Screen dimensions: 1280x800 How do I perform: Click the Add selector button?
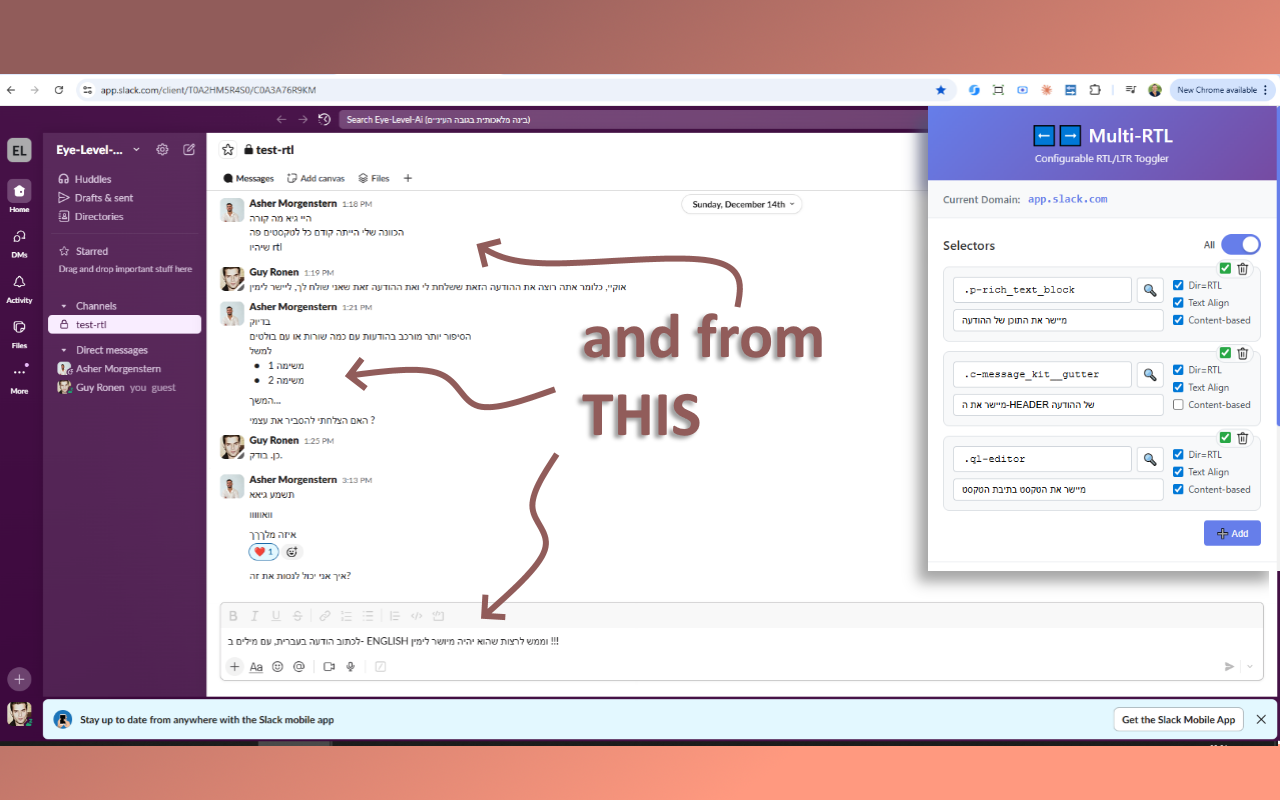(x=1232, y=533)
